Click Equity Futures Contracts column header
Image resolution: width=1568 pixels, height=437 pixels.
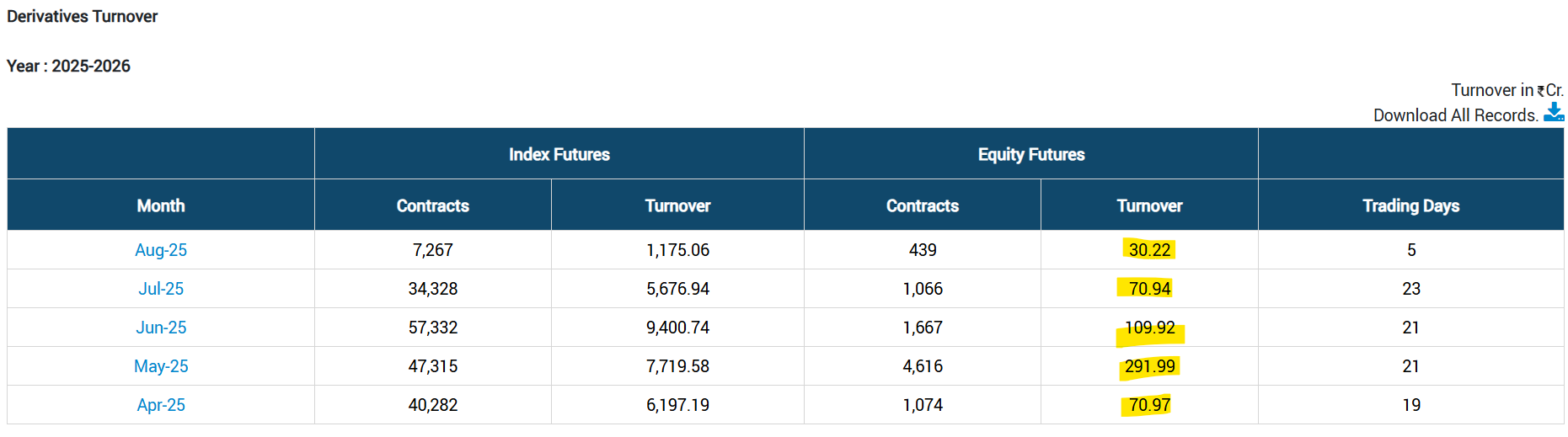922,205
